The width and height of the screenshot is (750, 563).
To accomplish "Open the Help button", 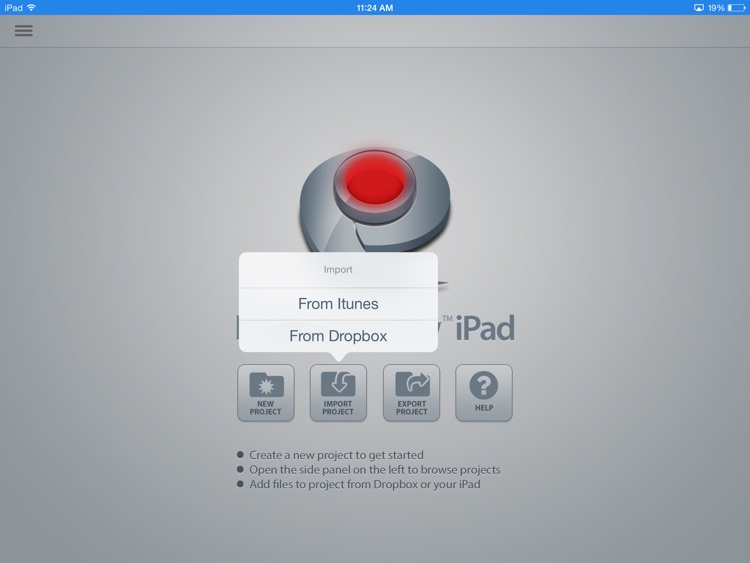I will click(484, 393).
